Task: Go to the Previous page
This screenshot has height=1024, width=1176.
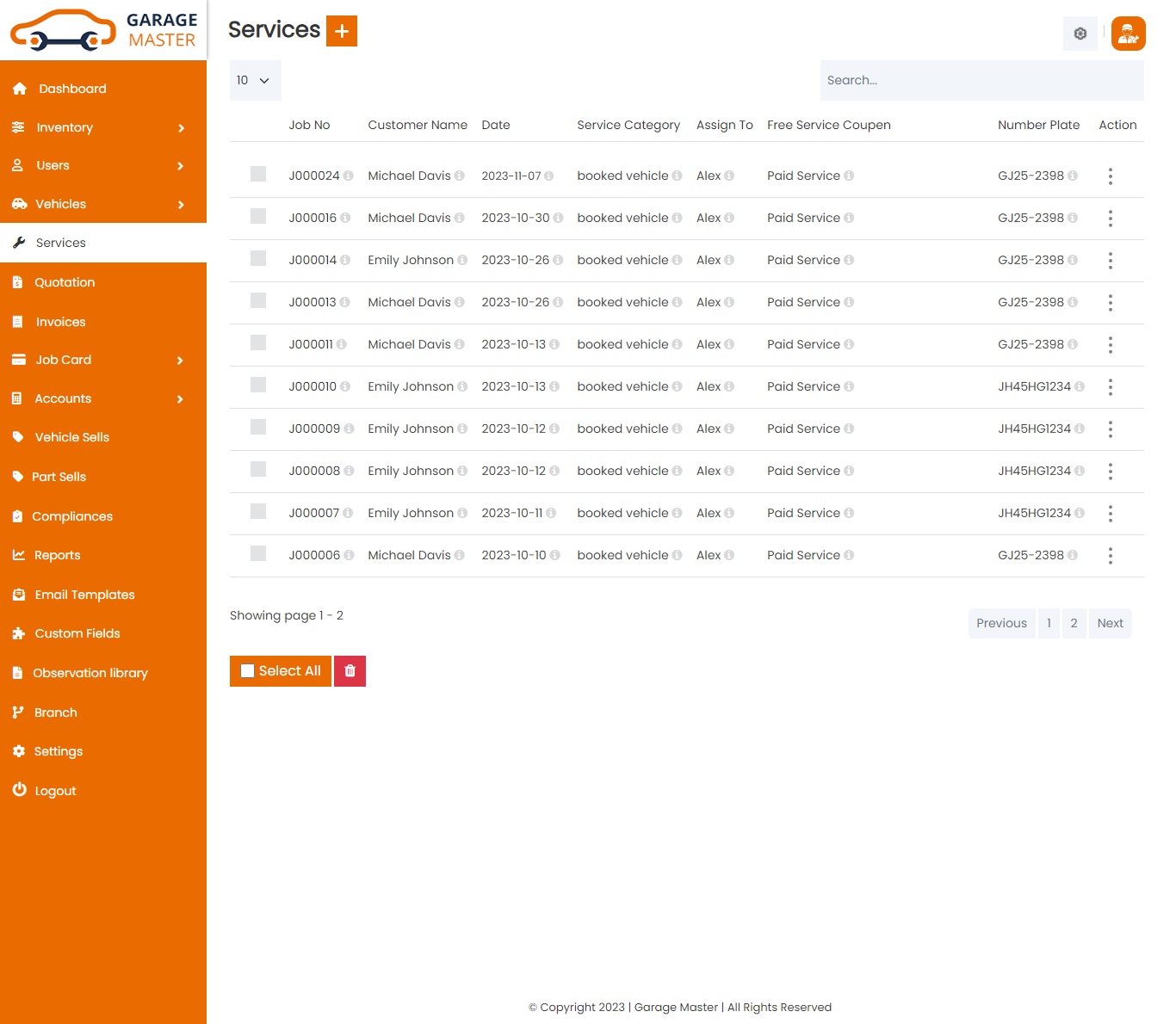Action: point(1002,623)
